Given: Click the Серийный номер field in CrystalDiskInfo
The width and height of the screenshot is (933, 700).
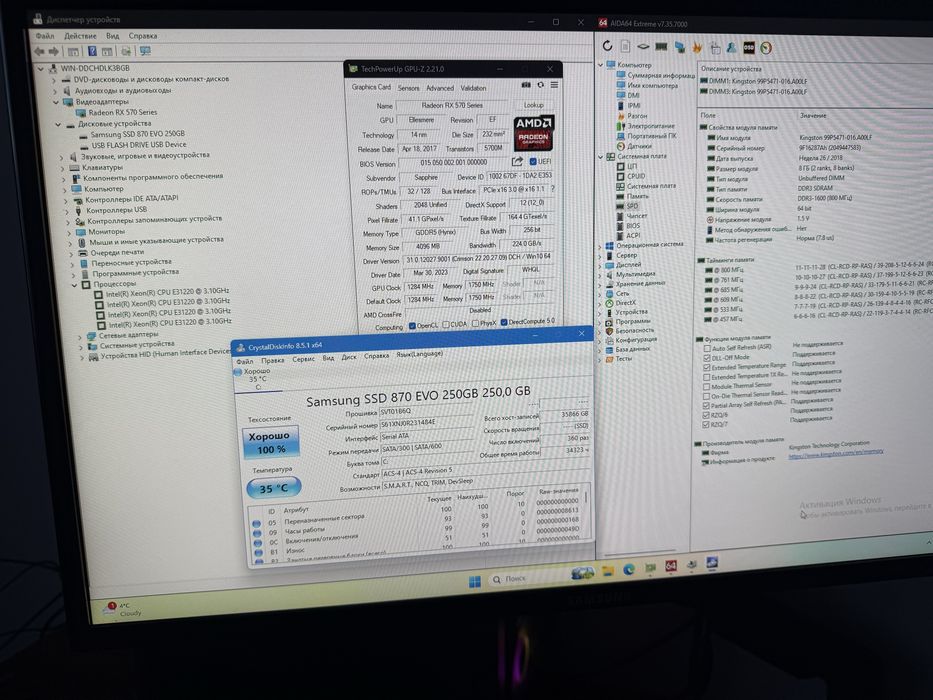Looking at the screenshot, I should (x=426, y=423).
